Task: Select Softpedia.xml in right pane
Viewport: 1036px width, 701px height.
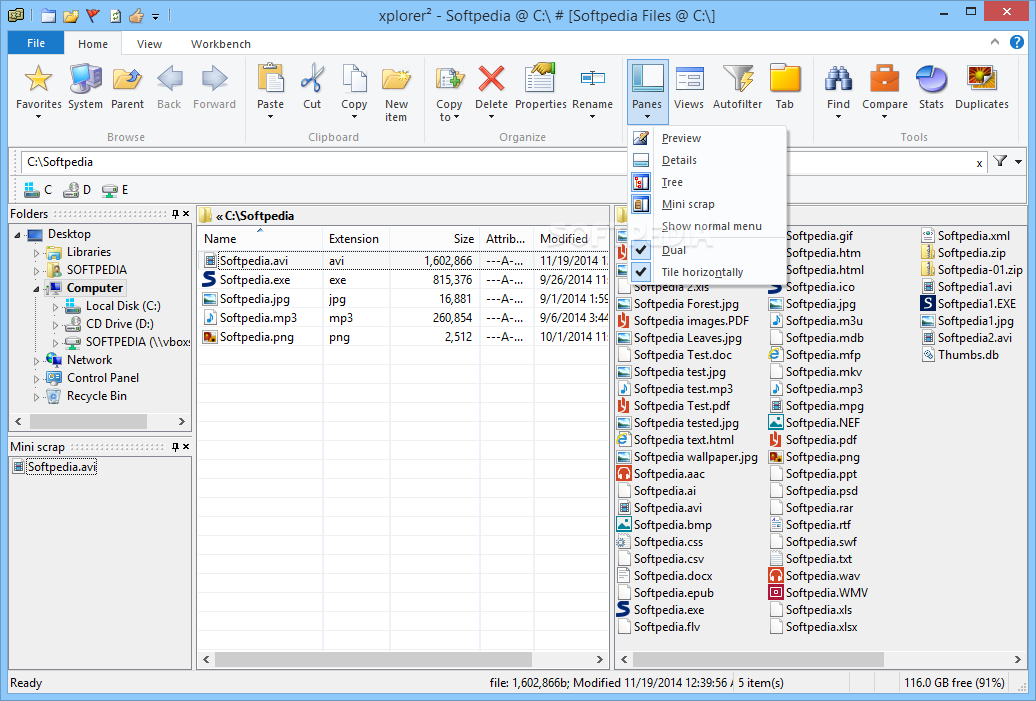Action: pyautogui.click(x=973, y=236)
